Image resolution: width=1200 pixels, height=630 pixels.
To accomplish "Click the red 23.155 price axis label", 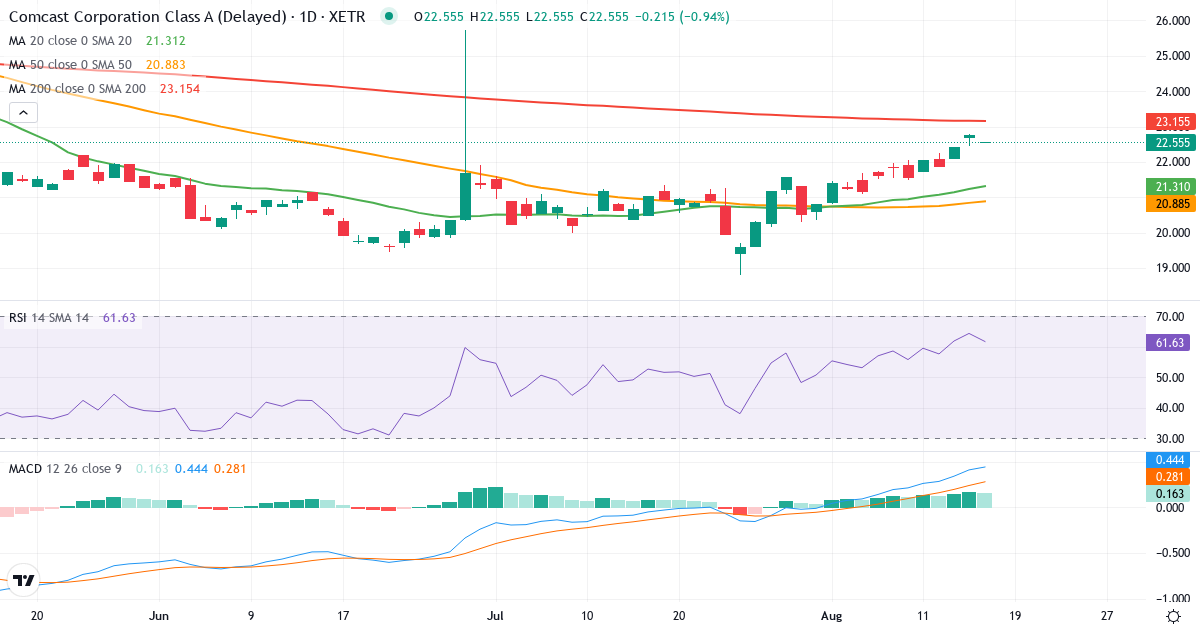I will (x=1171, y=122).
